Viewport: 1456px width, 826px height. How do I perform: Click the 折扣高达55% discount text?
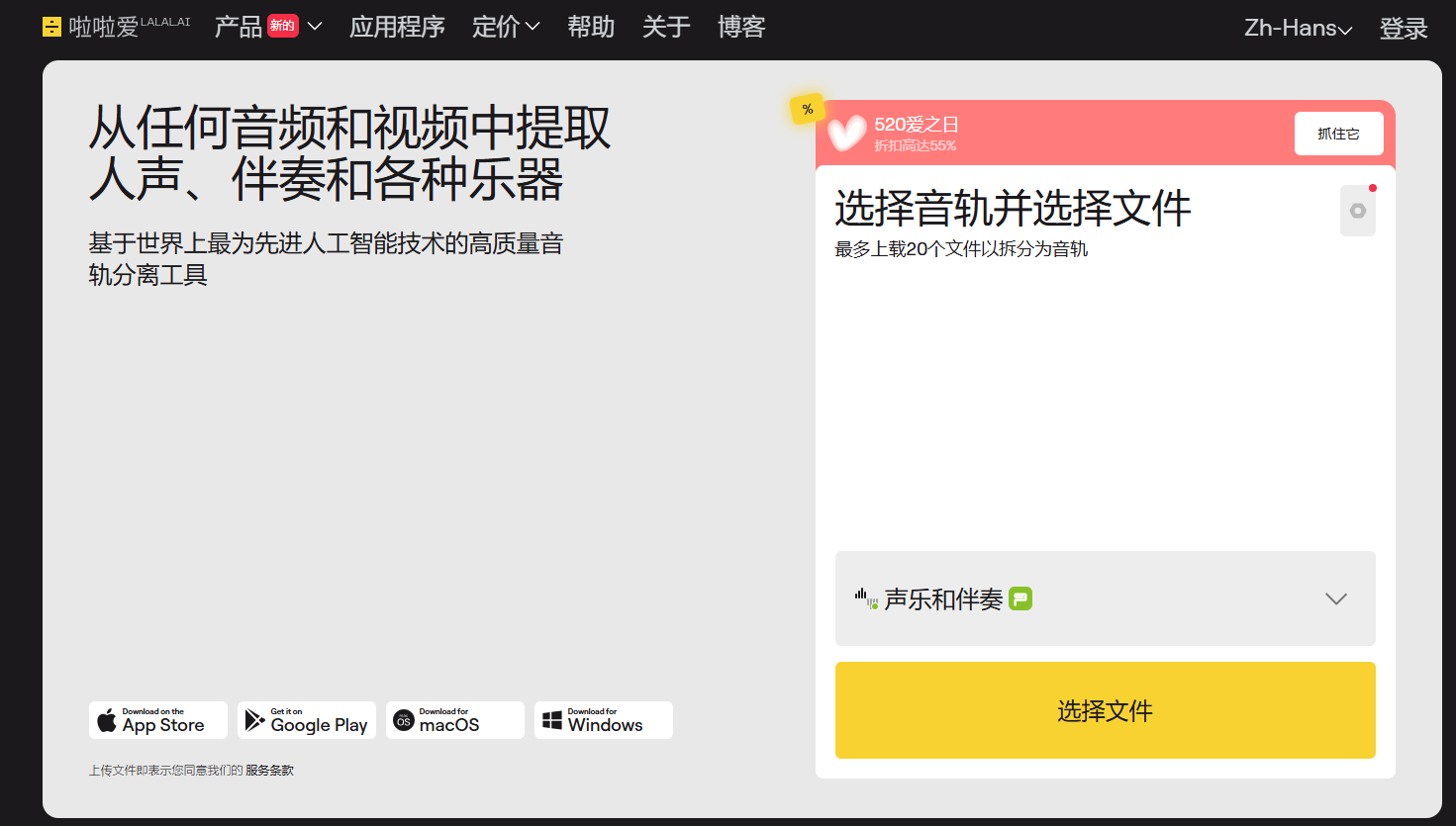(x=915, y=145)
